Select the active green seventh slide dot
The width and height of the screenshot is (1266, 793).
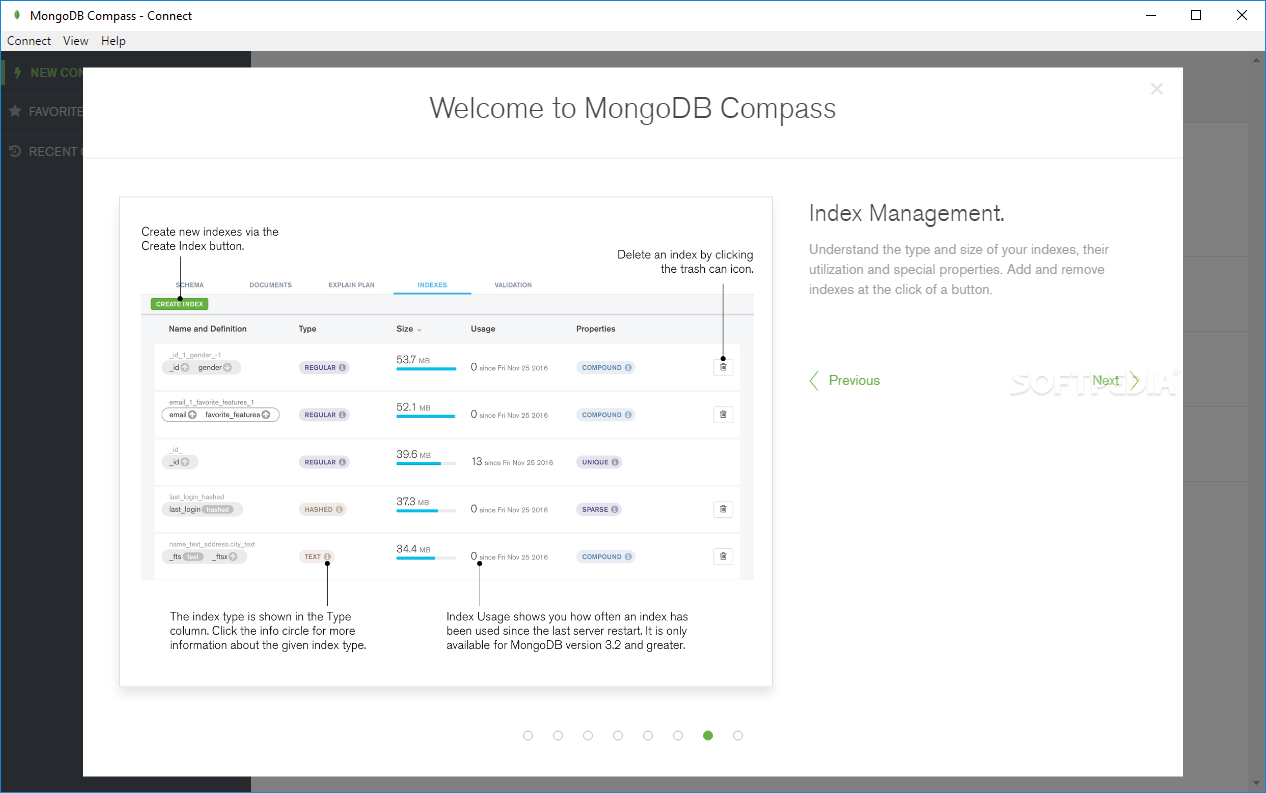708,735
